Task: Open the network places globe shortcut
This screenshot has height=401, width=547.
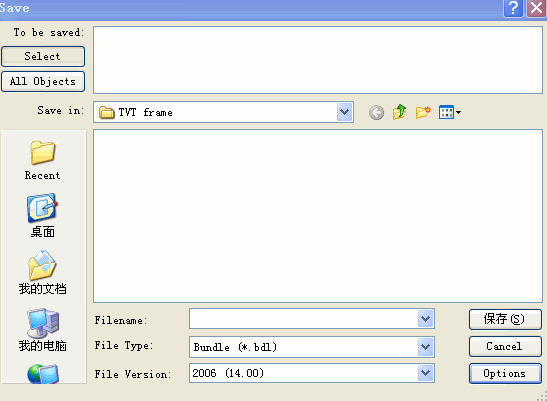Action: click(x=43, y=373)
